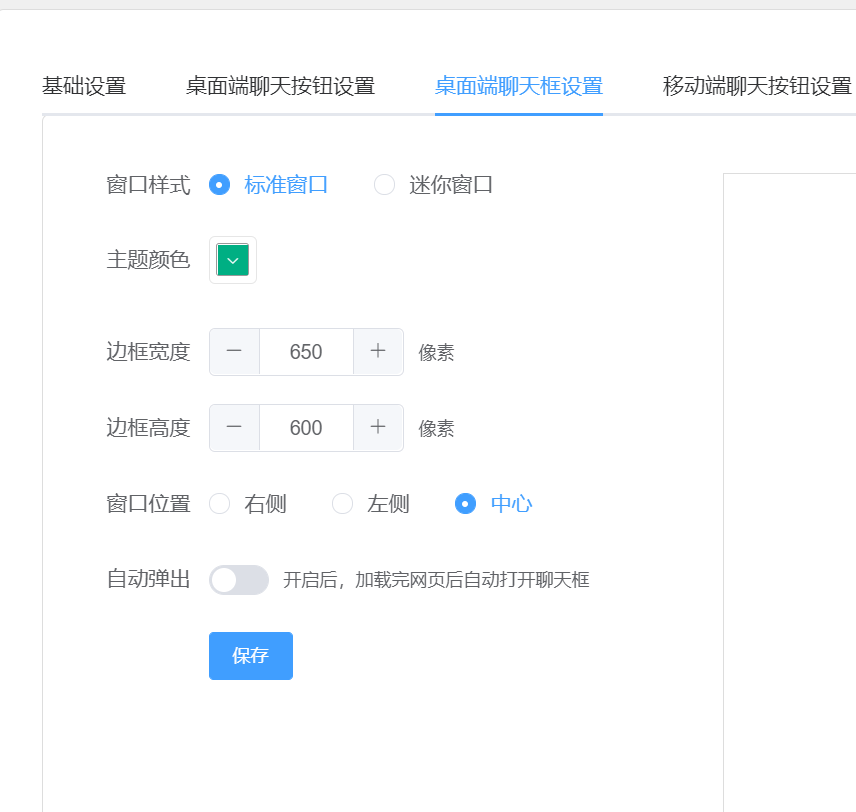Increase 边框宽度 with the plus button

(x=378, y=352)
